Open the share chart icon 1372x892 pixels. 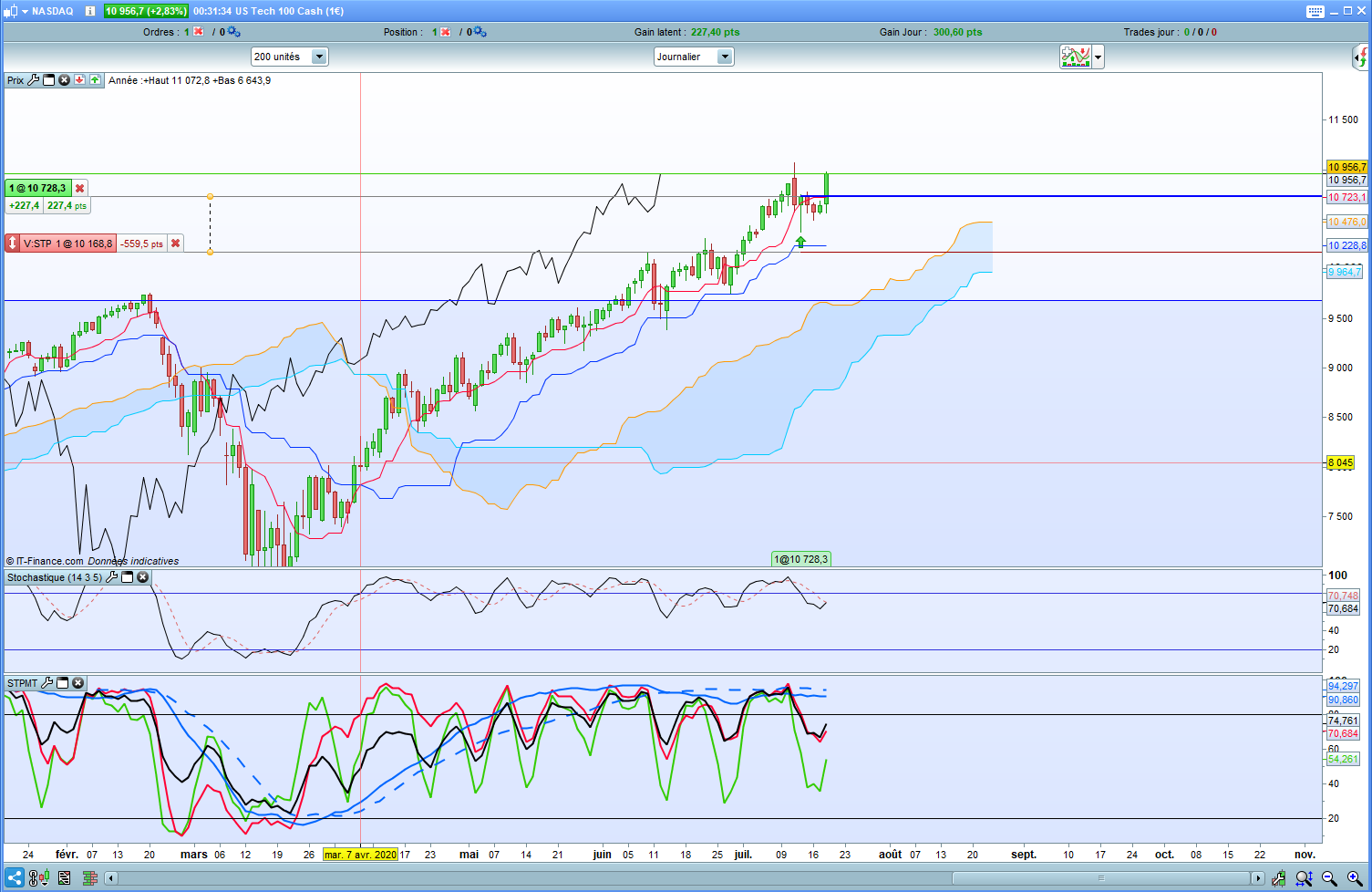click(x=15, y=878)
